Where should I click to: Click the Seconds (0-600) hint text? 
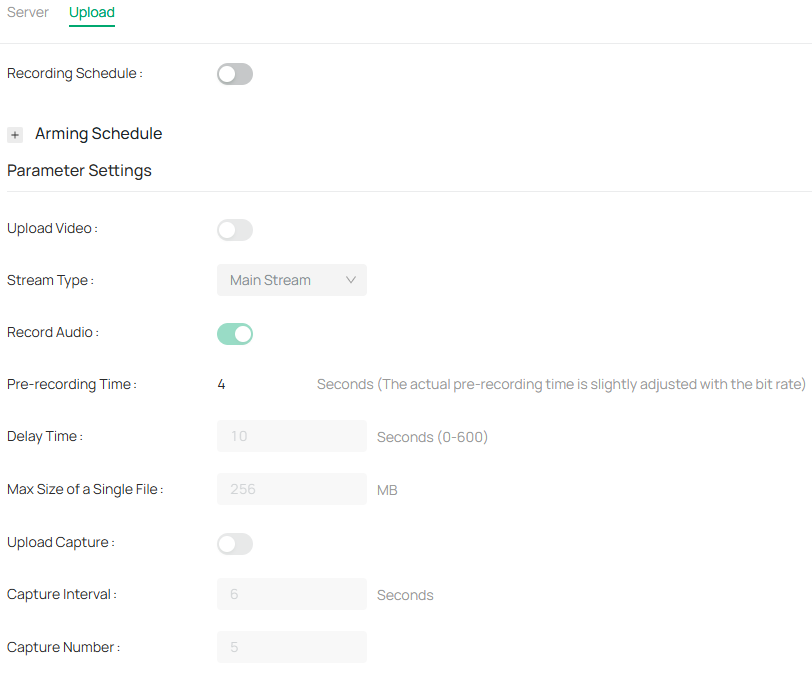coord(432,437)
